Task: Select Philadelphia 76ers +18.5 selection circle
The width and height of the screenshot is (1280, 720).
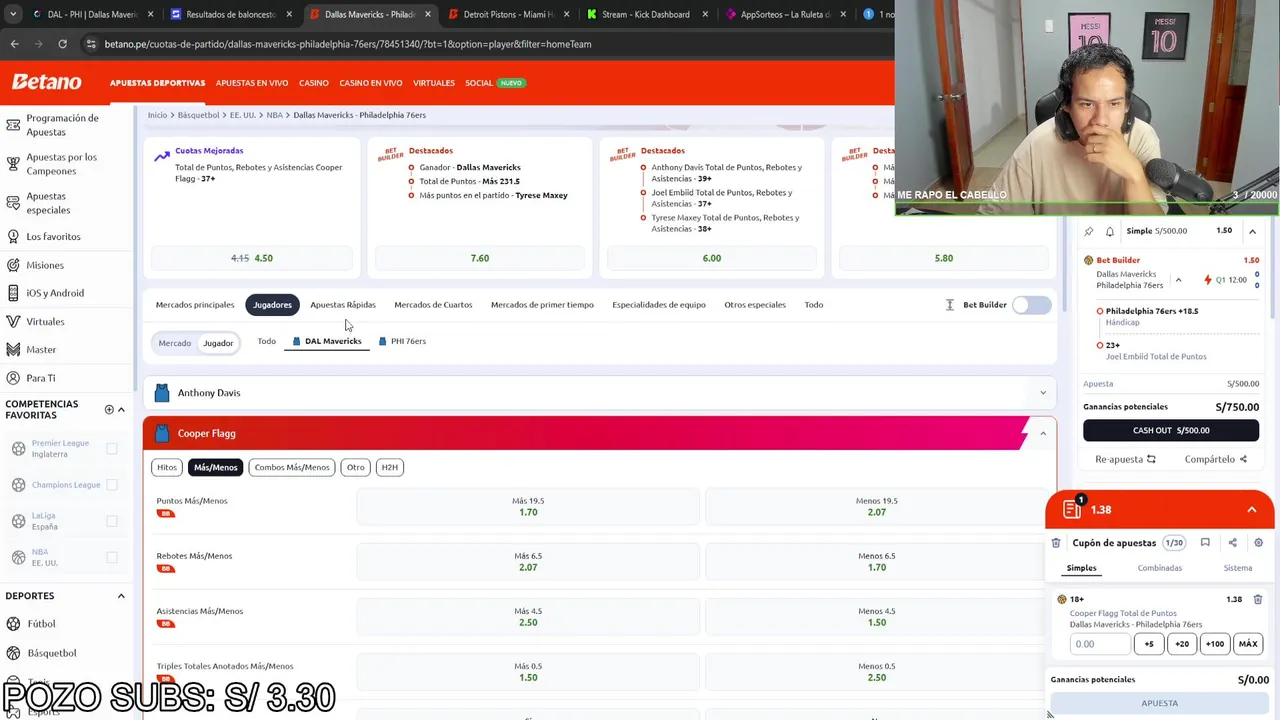Action: click(x=1100, y=311)
